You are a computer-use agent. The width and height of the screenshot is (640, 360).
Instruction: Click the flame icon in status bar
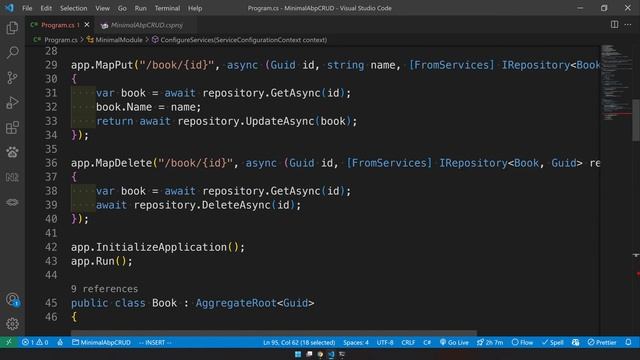click(x=60, y=342)
